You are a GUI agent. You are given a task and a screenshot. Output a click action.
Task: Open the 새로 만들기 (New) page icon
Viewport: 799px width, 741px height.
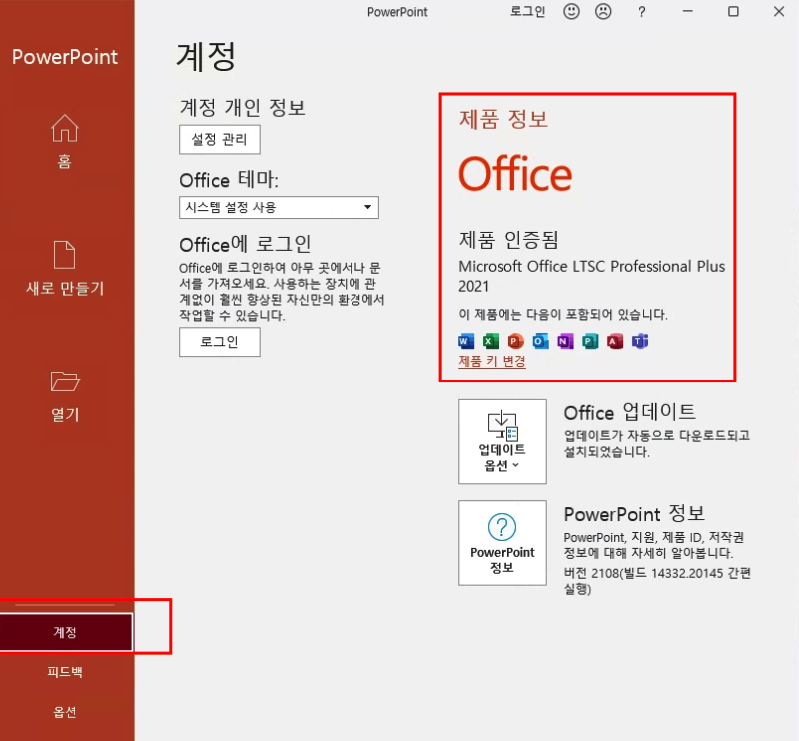click(65, 254)
